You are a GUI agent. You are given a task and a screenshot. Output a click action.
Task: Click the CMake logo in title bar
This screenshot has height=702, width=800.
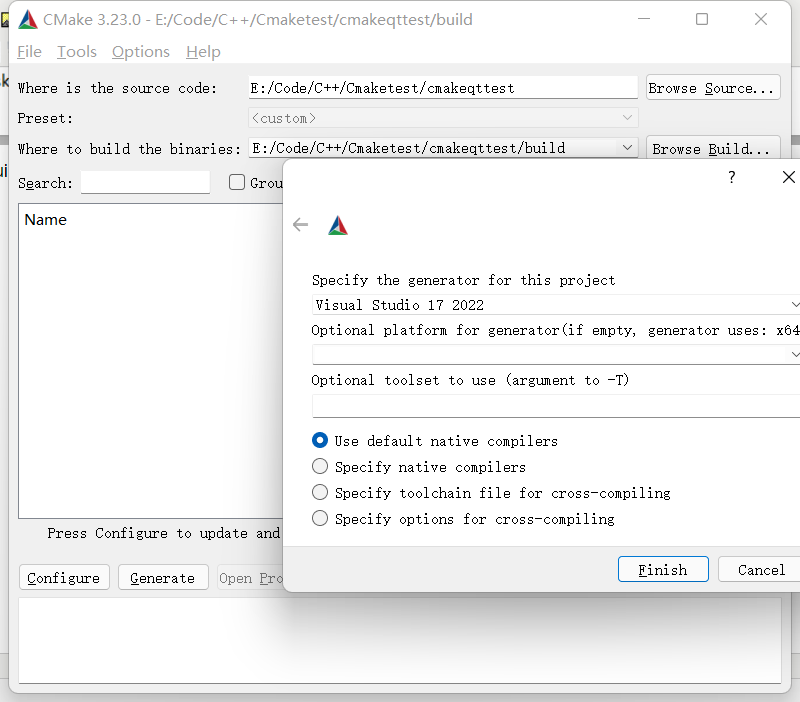[28, 19]
